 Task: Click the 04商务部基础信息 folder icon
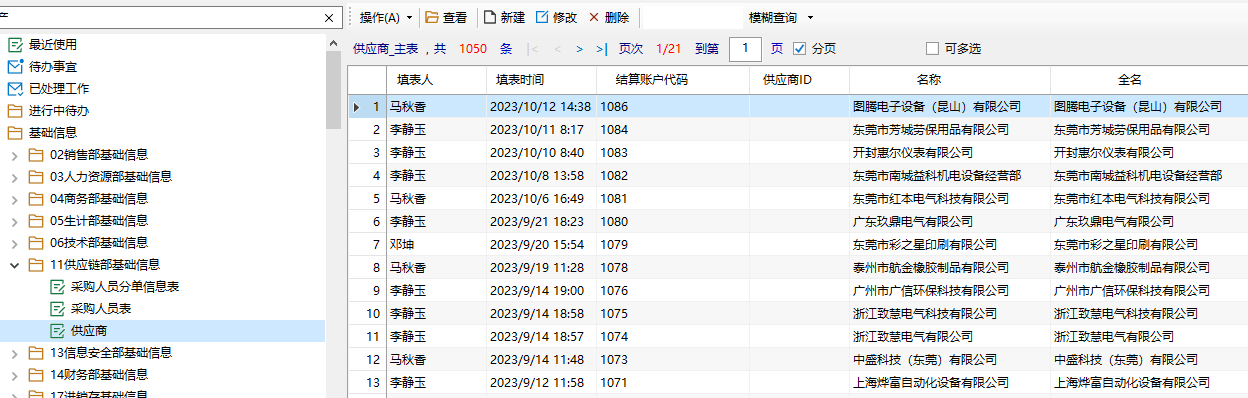coord(37,199)
